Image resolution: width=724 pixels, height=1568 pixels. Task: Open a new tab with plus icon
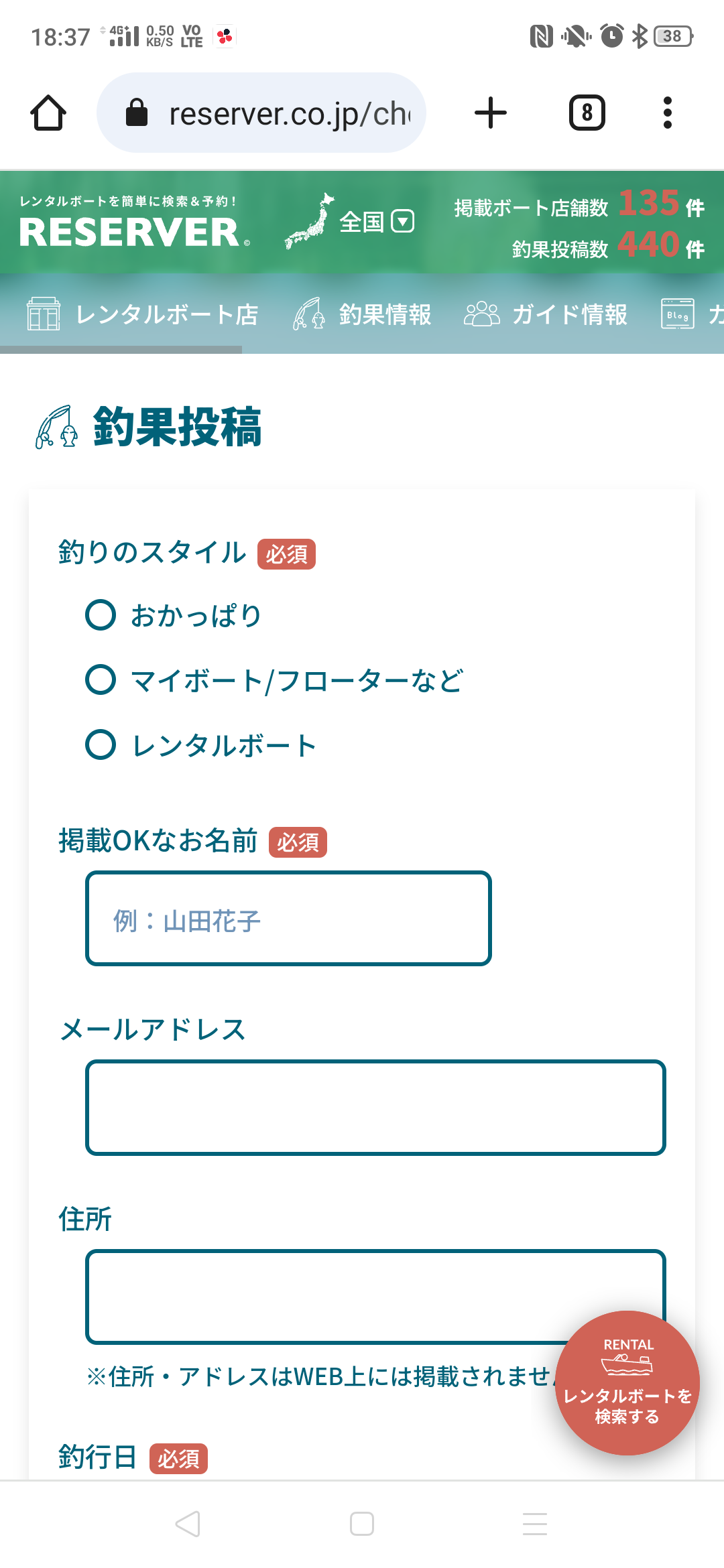(490, 113)
